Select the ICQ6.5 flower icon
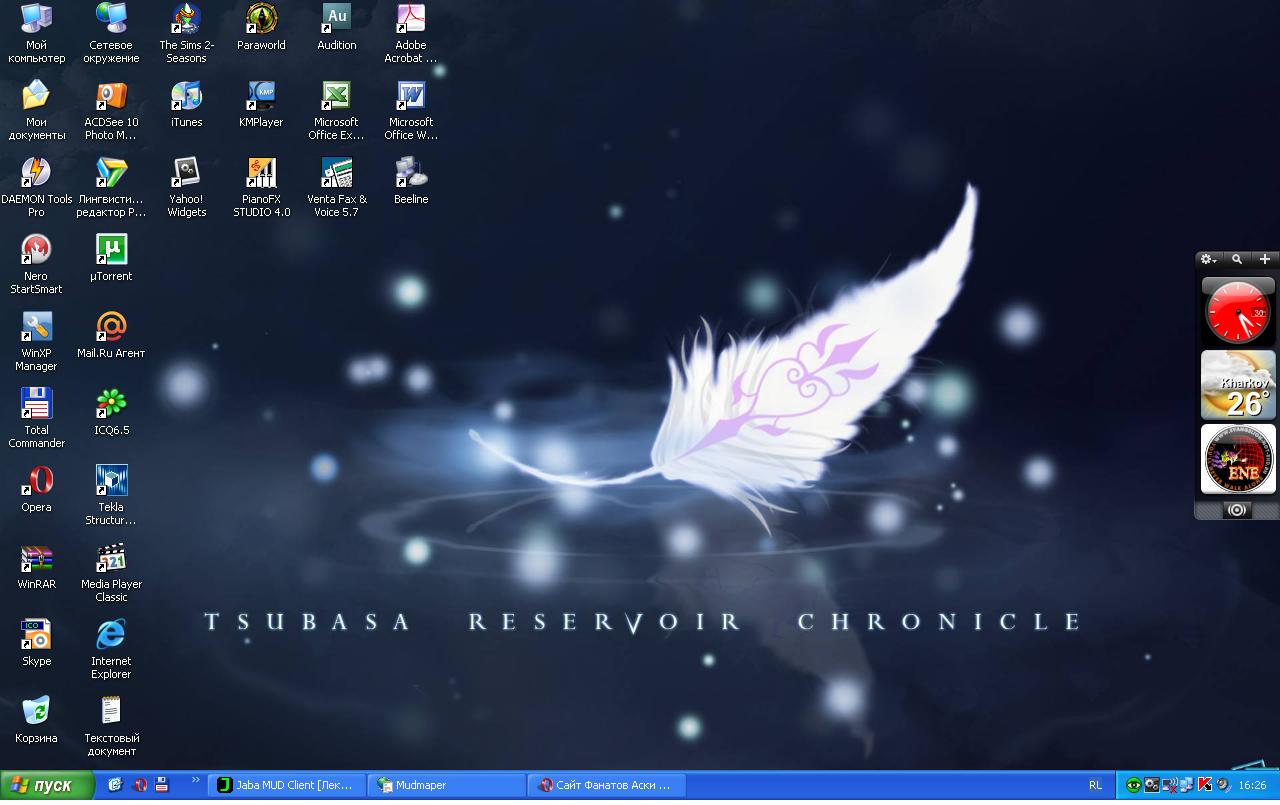 pos(111,412)
